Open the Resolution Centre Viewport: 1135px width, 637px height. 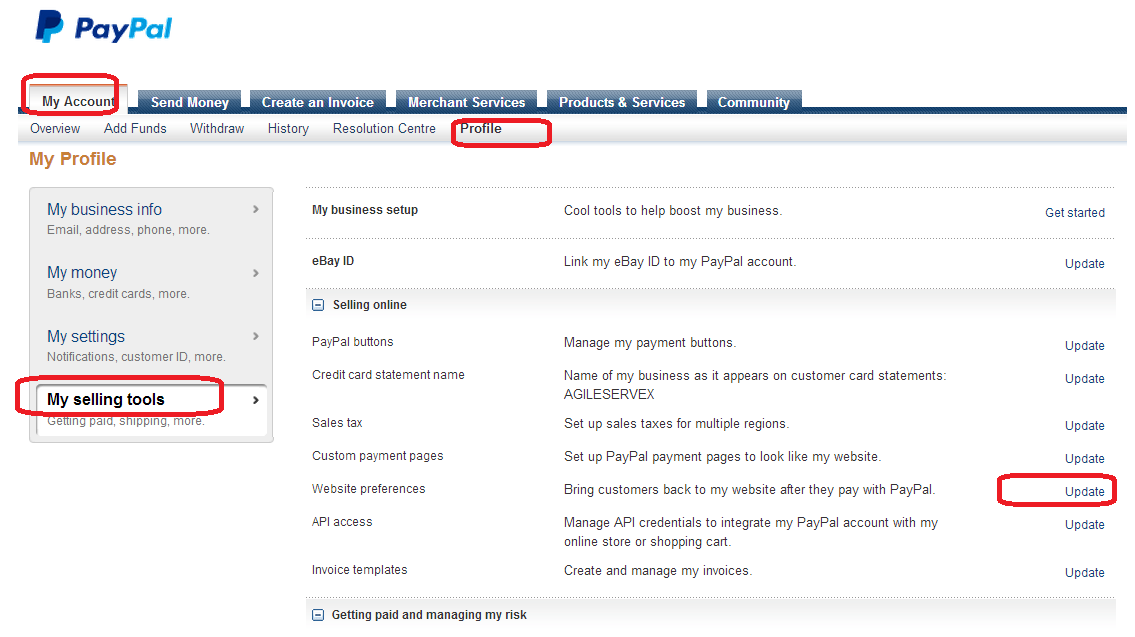[x=384, y=128]
